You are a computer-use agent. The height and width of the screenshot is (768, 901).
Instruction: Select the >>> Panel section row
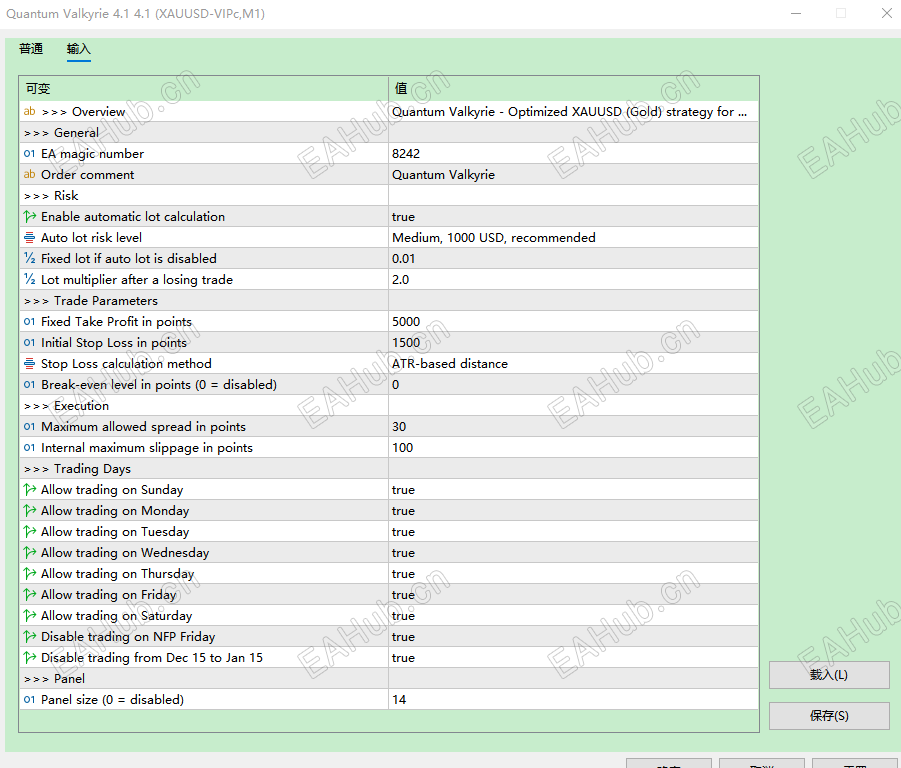tap(389, 678)
